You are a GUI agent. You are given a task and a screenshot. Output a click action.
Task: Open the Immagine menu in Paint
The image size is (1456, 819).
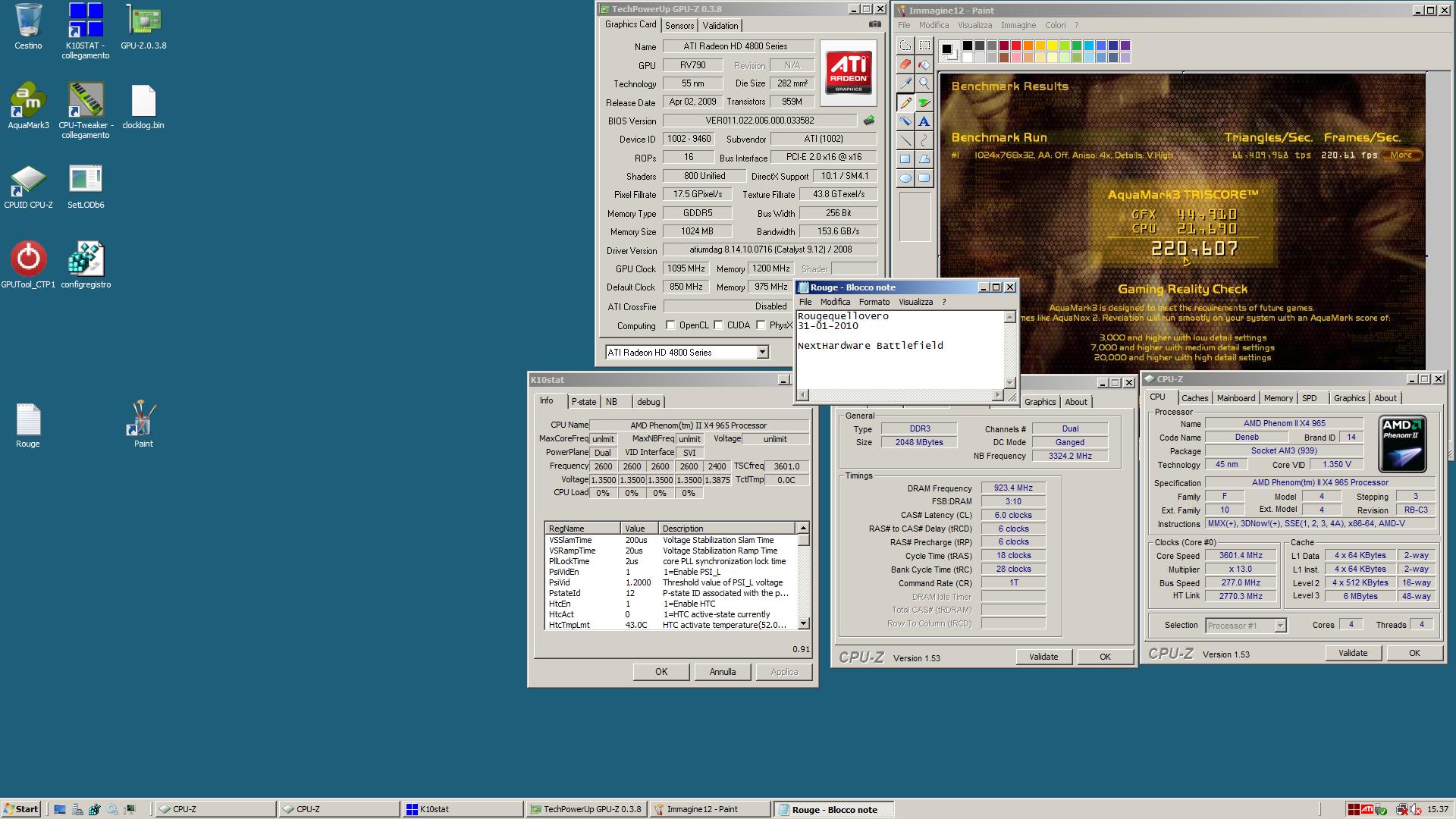1018,25
